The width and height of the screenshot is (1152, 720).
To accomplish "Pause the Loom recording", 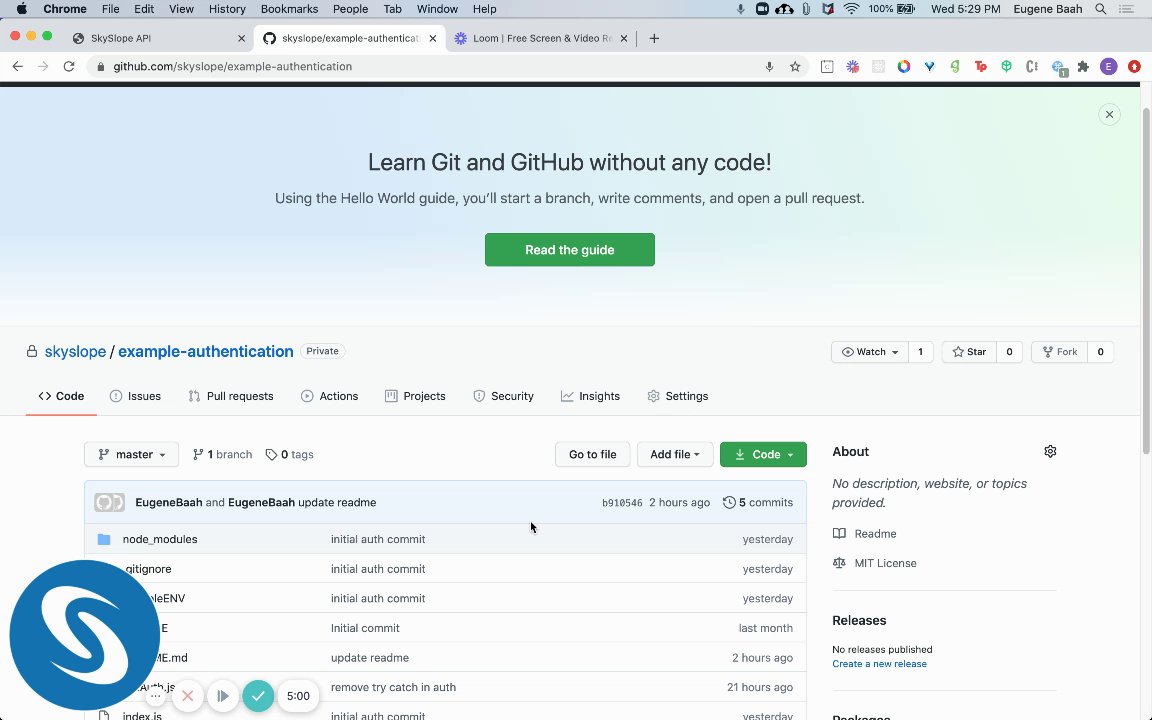I will point(223,696).
